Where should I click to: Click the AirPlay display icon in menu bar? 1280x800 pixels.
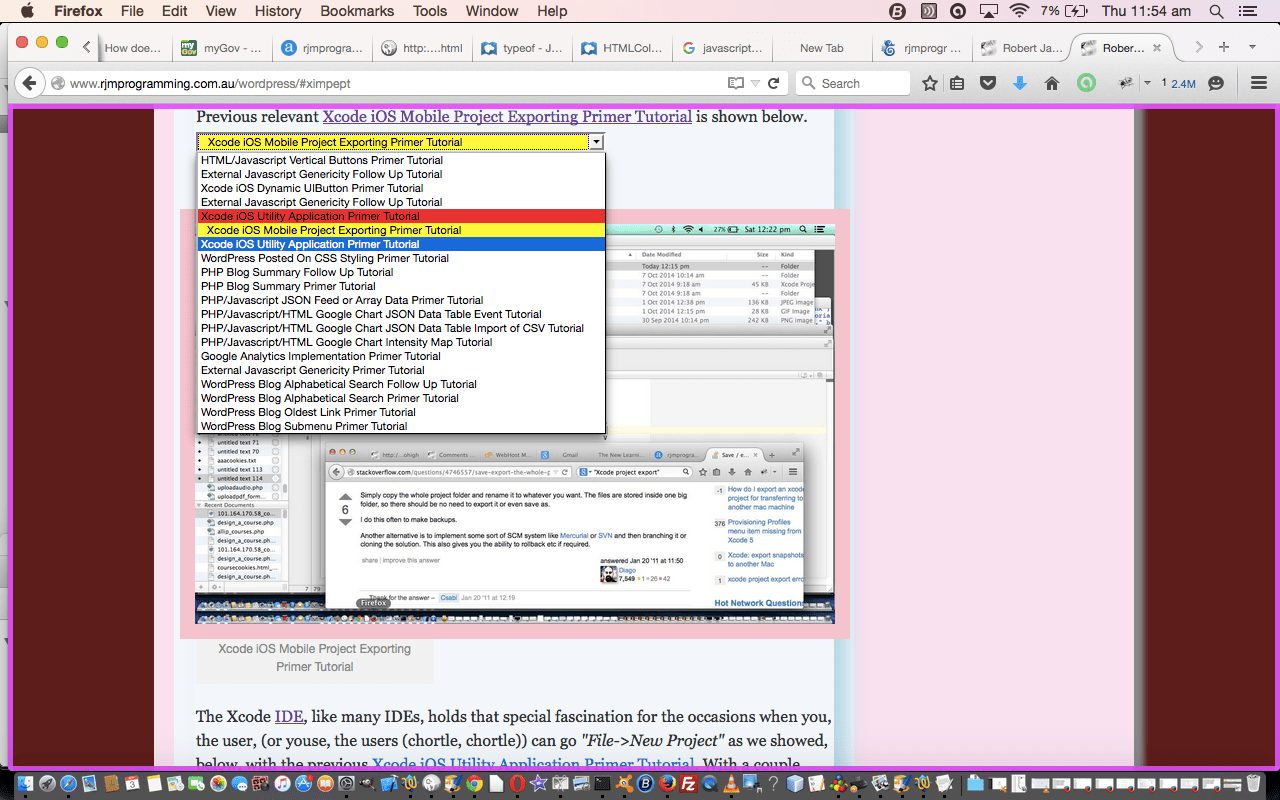click(988, 11)
